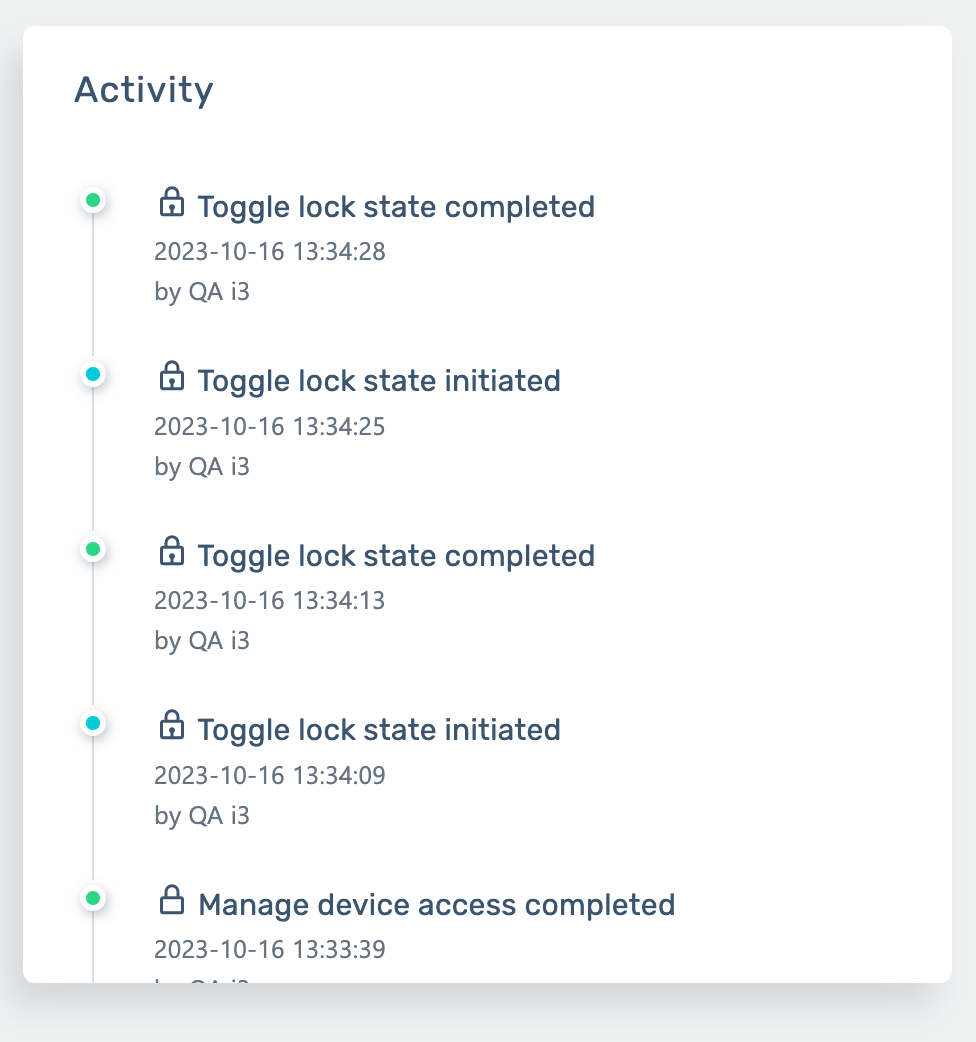Click green dot next to Manage device access
The image size is (976, 1042).
(x=93, y=898)
